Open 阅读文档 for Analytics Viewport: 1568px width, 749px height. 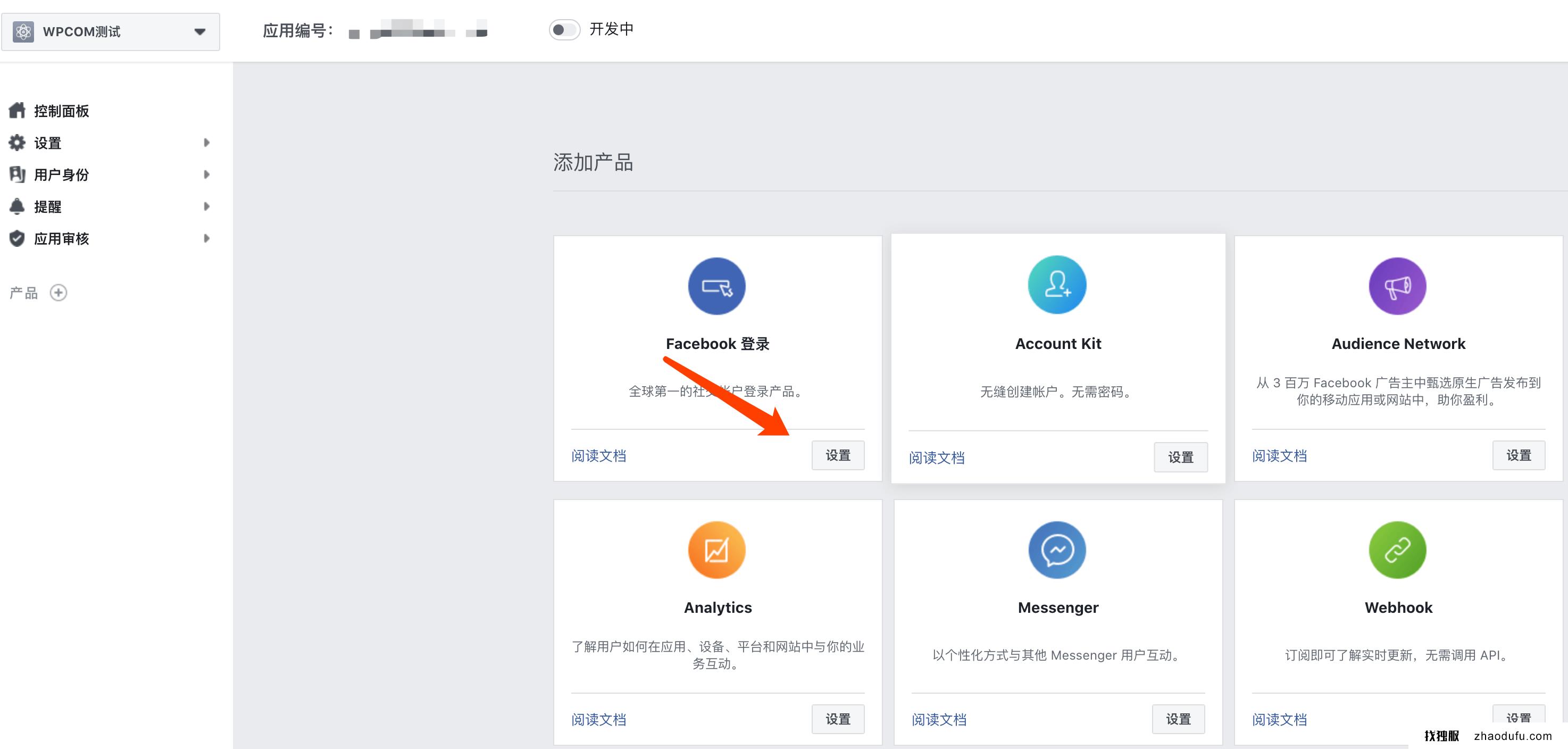tap(599, 719)
